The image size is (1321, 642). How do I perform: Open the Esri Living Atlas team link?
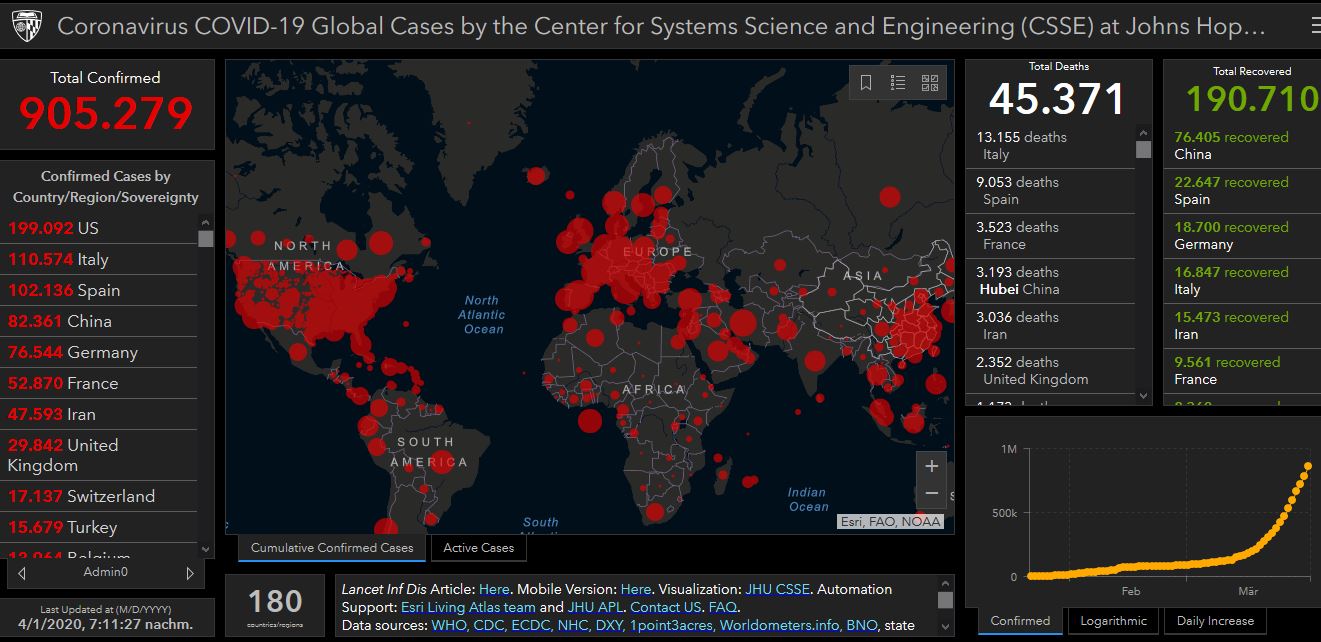point(468,607)
